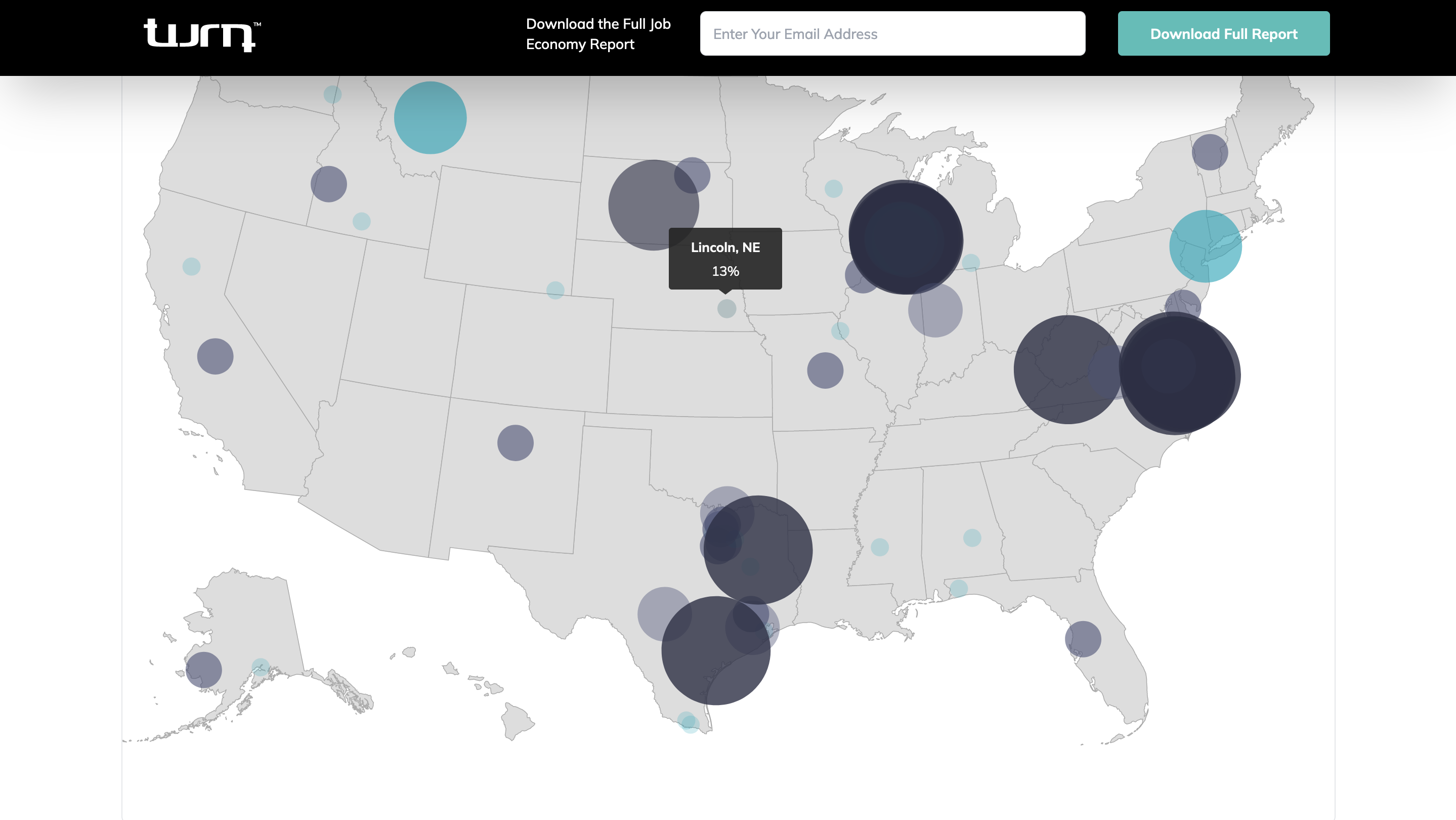Click the small teal bubble in Wisconsin
This screenshot has height=820, width=1456.
tap(833, 188)
